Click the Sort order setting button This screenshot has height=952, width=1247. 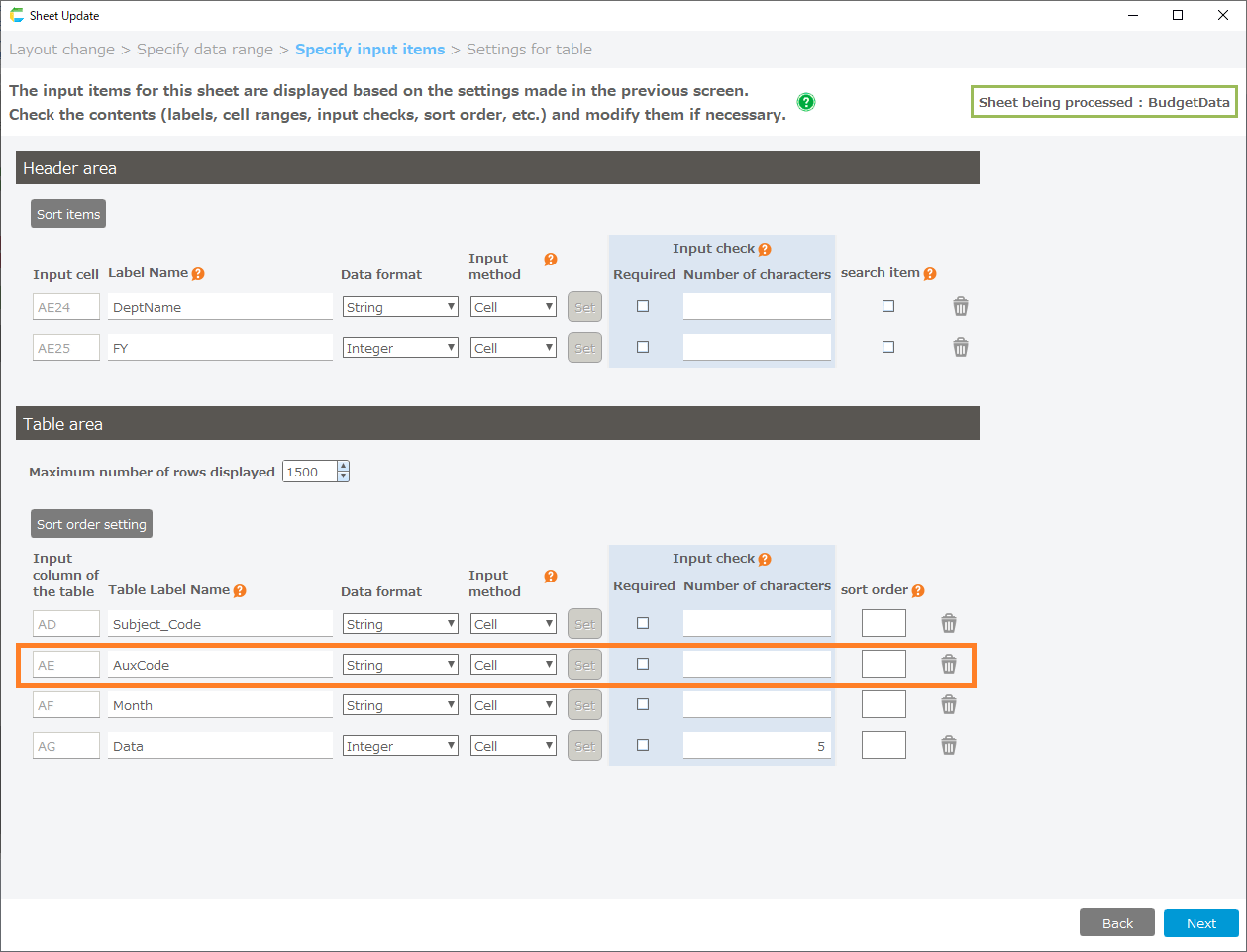click(91, 524)
